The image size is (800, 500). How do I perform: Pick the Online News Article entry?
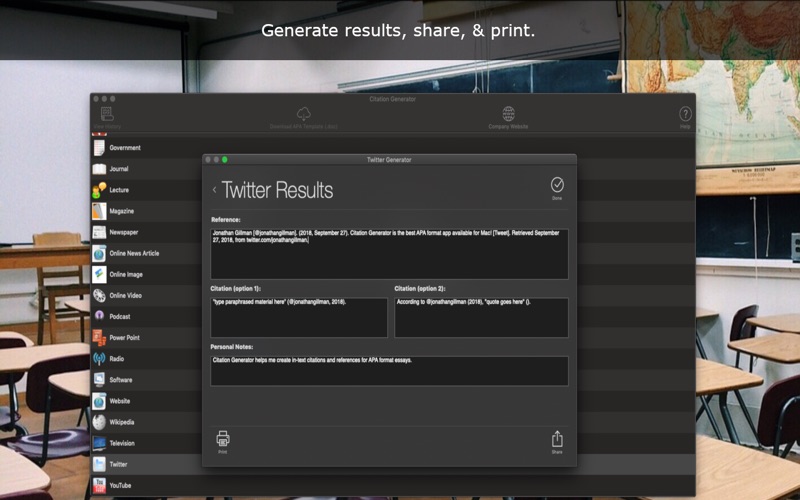(134, 253)
